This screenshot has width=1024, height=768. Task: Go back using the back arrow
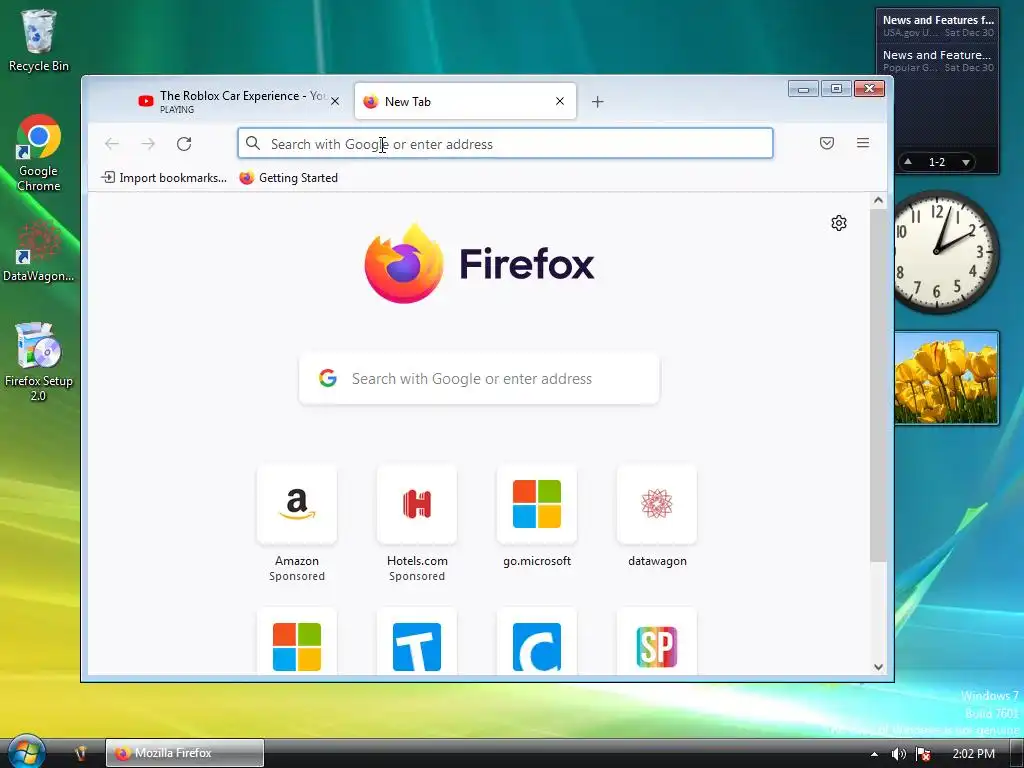pyautogui.click(x=112, y=144)
